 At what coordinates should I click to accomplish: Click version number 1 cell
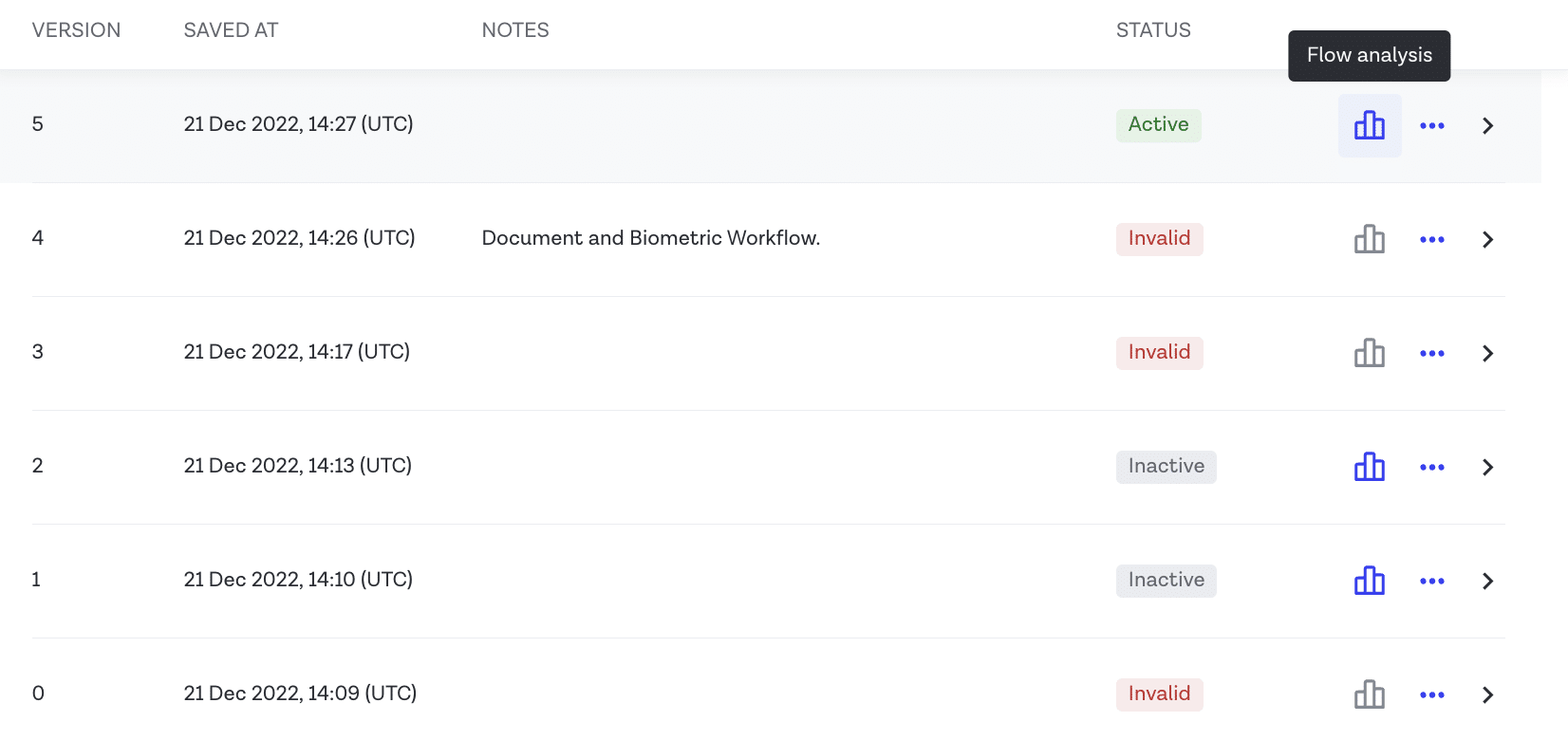point(36,580)
